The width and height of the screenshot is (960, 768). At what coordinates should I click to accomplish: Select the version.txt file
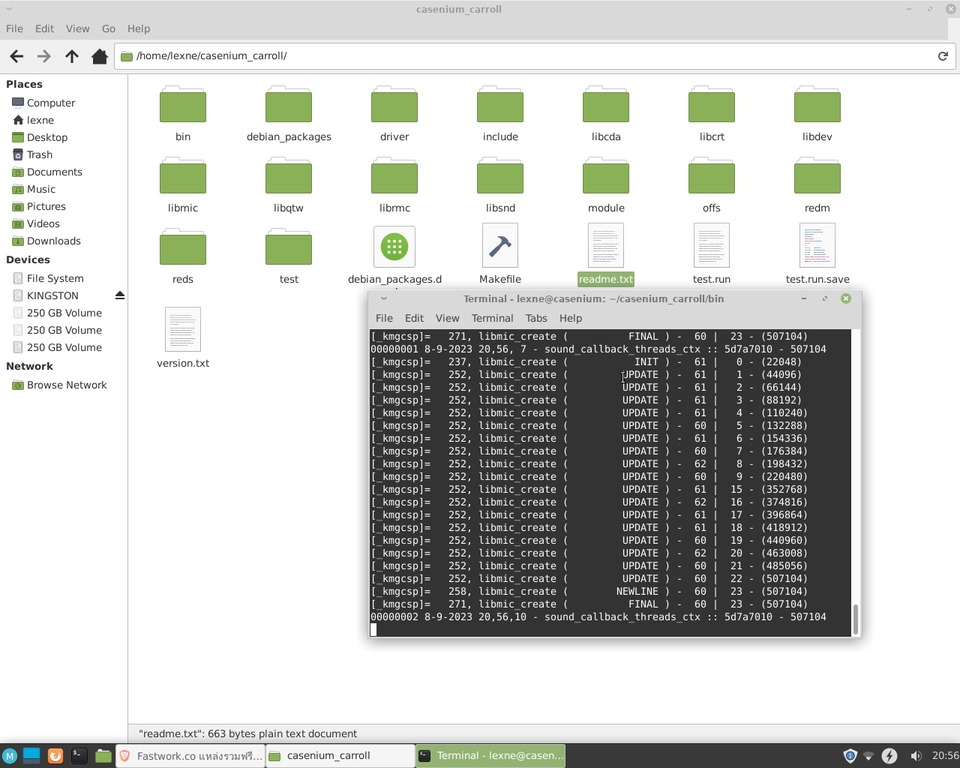pos(183,338)
